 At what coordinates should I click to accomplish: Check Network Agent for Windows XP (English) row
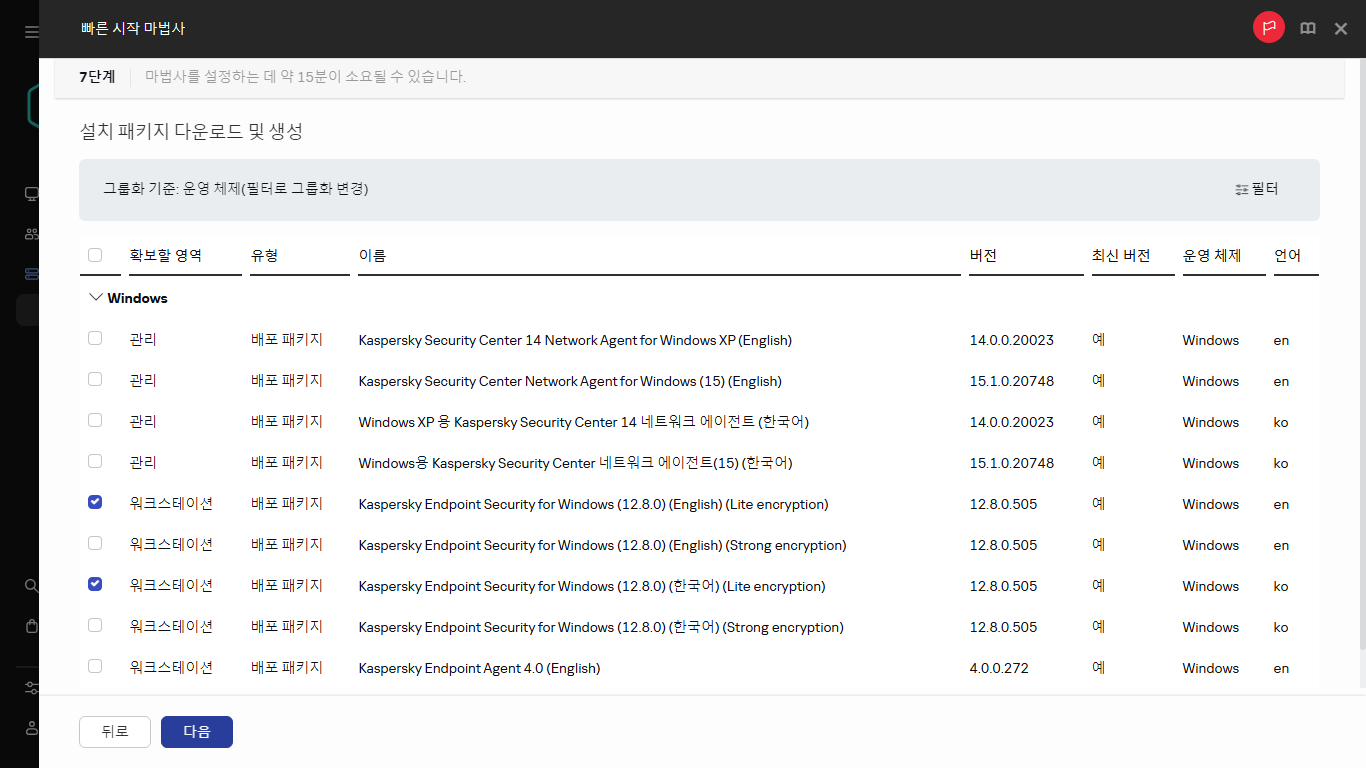tap(95, 339)
